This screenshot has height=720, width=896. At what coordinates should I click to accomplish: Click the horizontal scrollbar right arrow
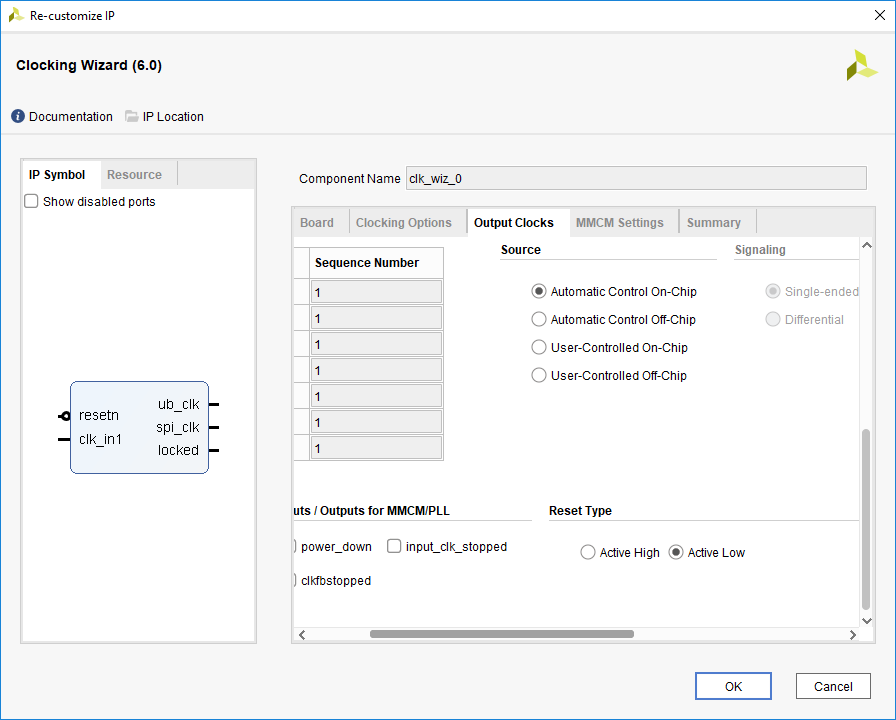coord(853,635)
